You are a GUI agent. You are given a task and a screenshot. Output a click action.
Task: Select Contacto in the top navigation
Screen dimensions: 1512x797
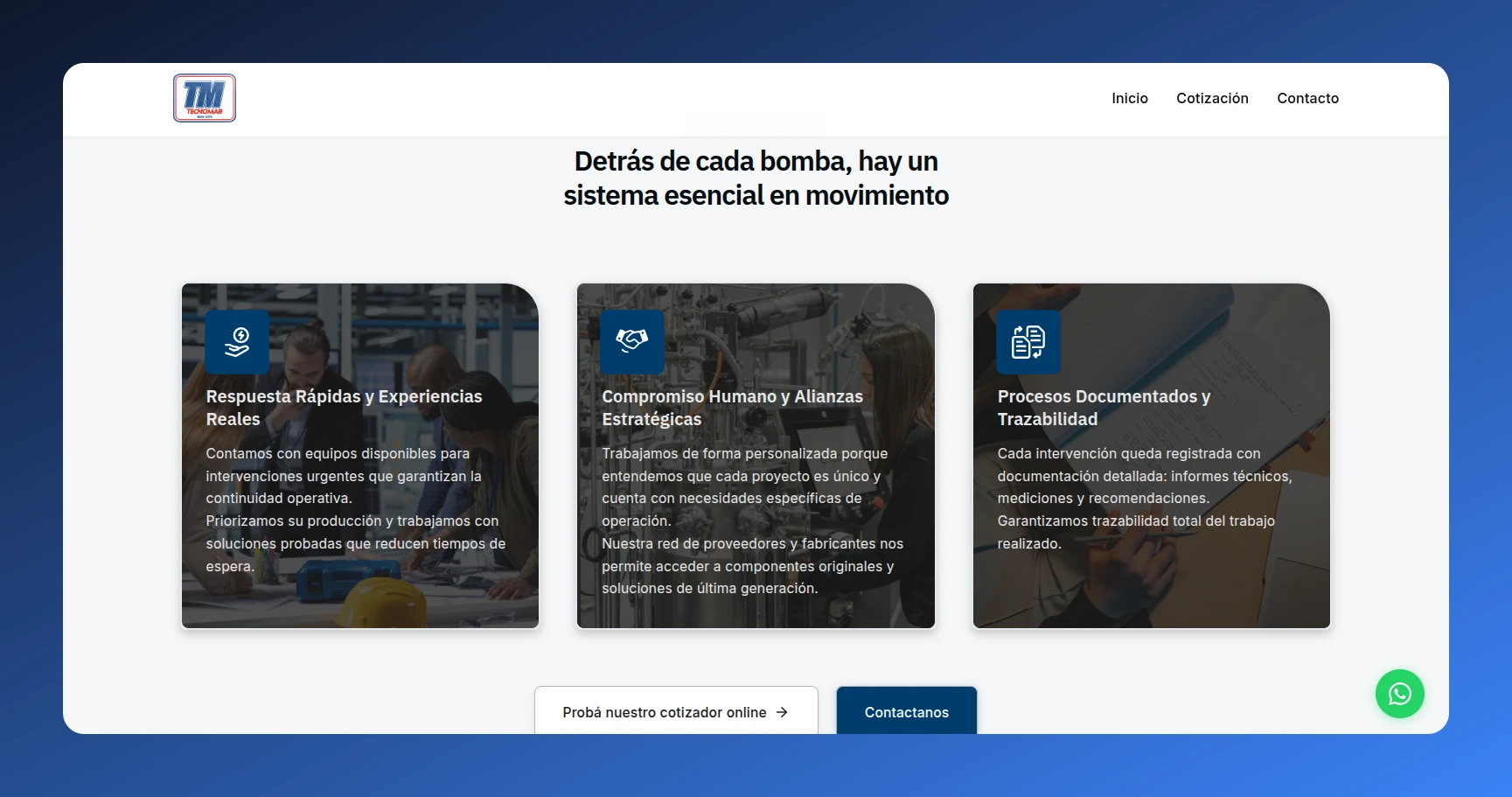tap(1307, 98)
